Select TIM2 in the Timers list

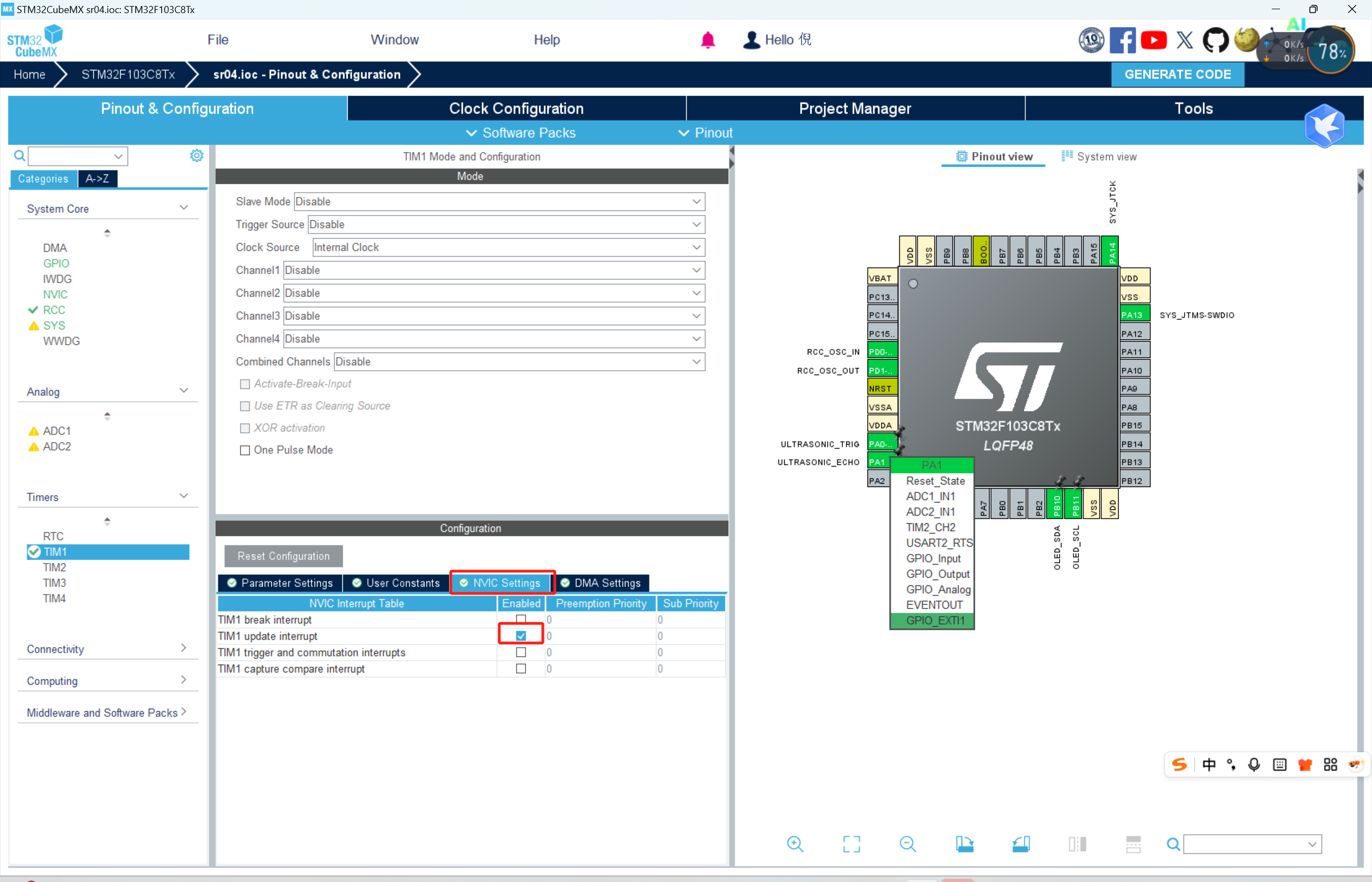point(54,567)
